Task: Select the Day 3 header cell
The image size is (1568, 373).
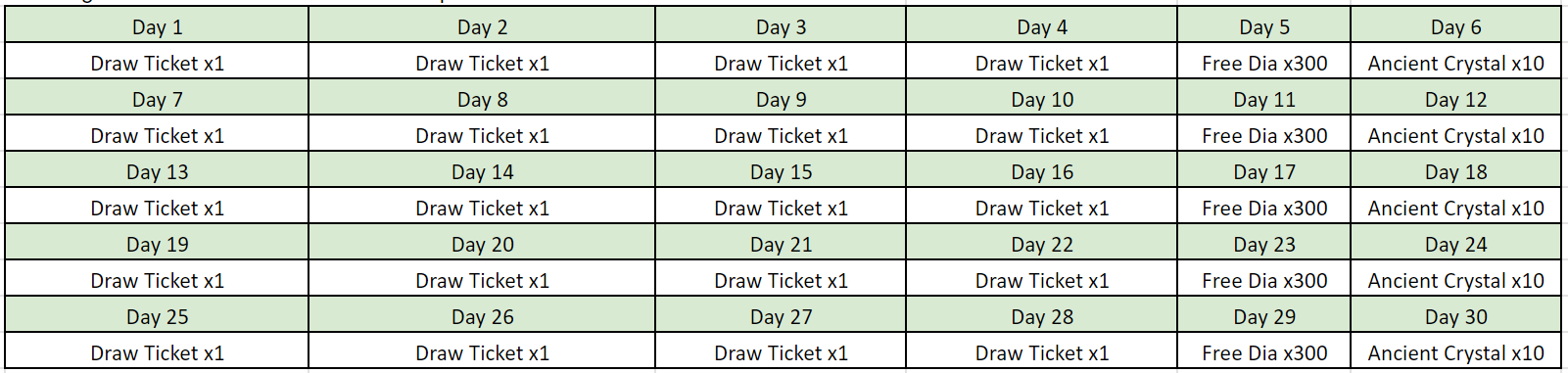Action: coord(781,25)
